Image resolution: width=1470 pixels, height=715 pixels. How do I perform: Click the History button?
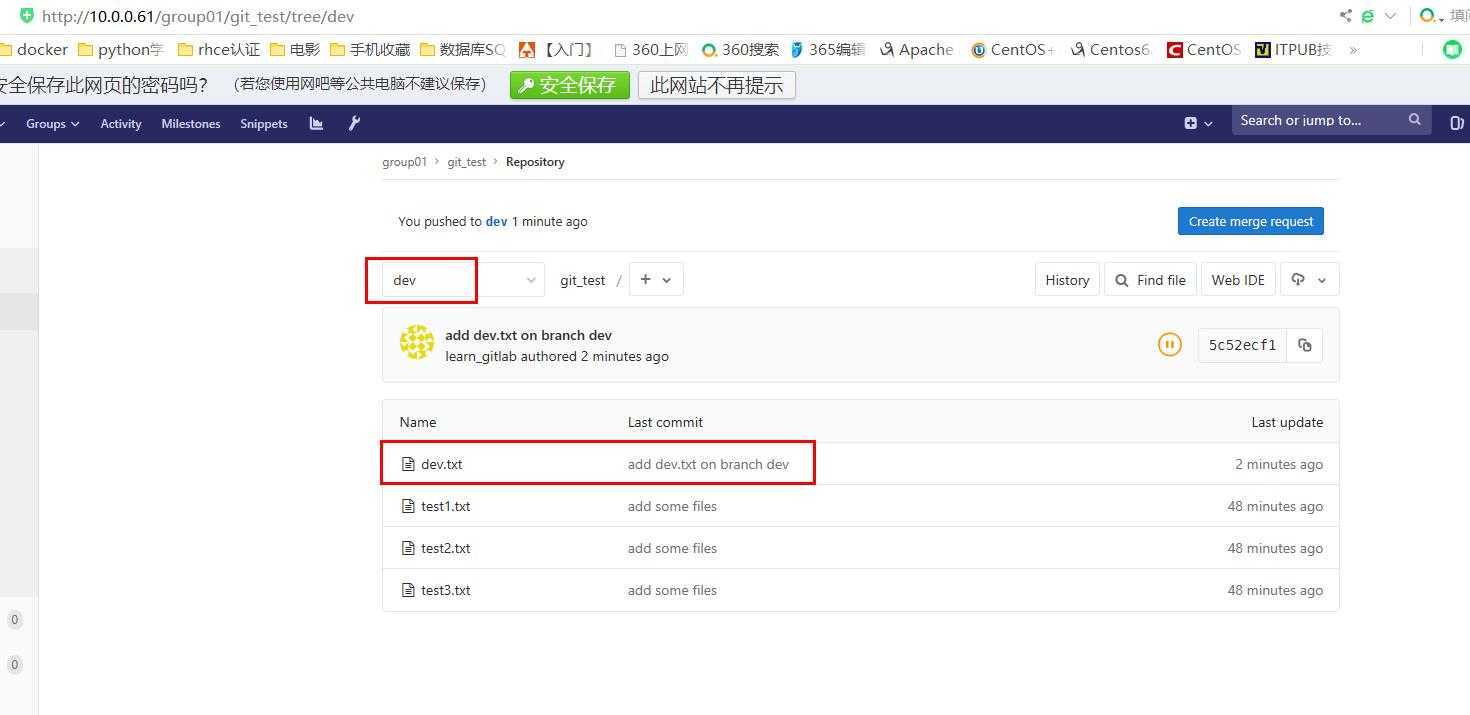(1067, 280)
